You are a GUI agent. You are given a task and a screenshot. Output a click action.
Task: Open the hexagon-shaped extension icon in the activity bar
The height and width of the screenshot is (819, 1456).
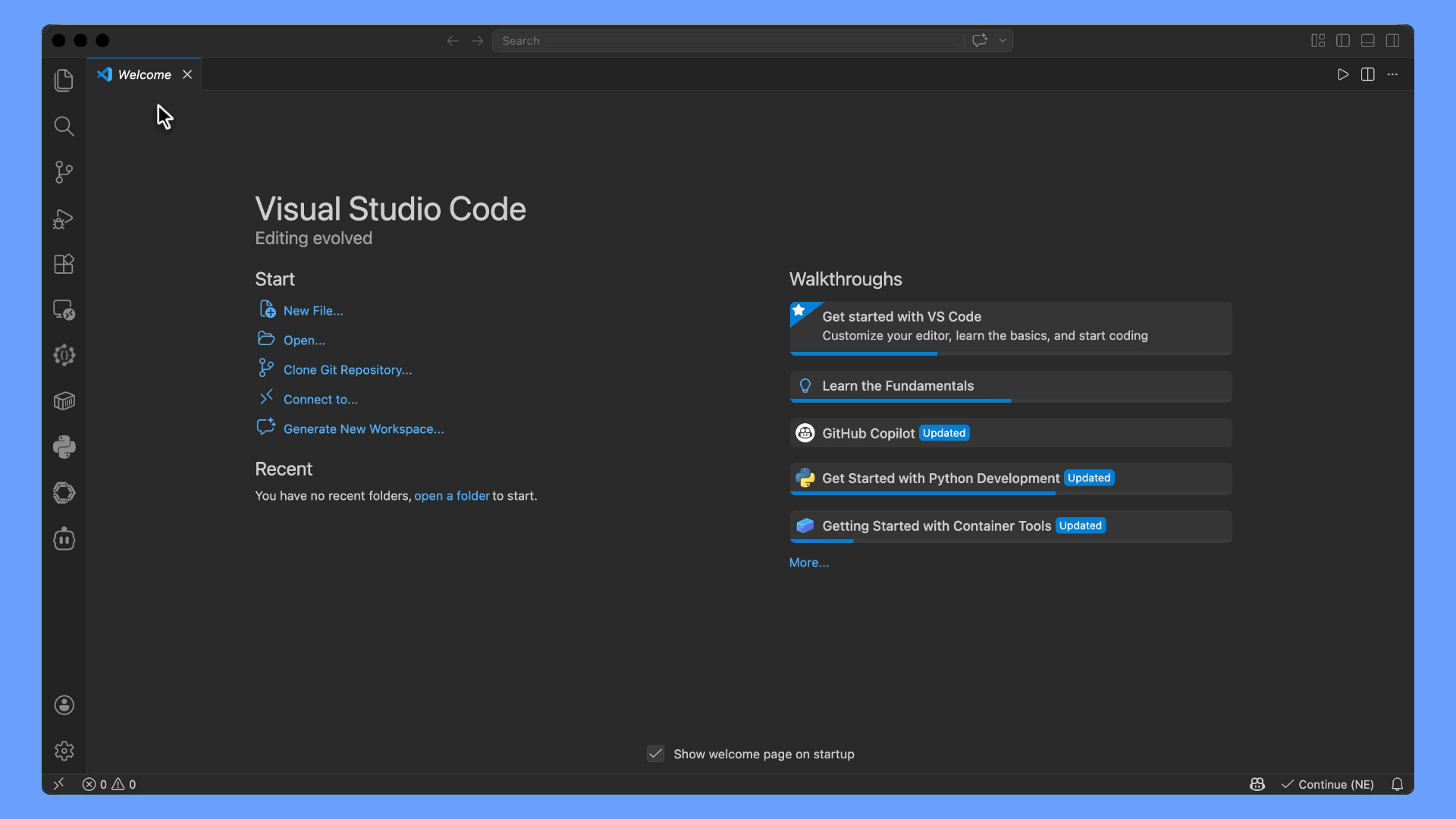(64, 493)
